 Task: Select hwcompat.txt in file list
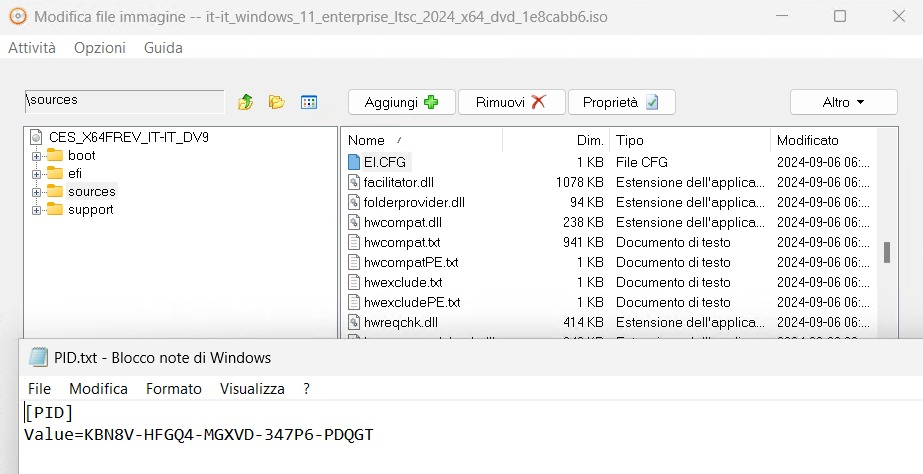coord(401,243)
